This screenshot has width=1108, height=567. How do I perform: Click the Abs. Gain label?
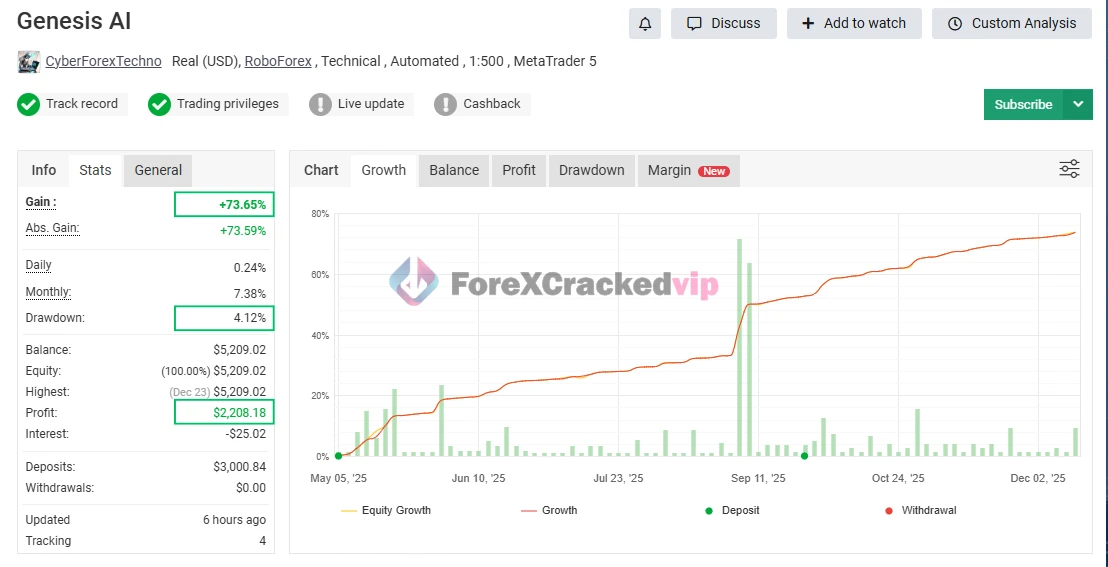pyautogui.click(x=52, y=228)
